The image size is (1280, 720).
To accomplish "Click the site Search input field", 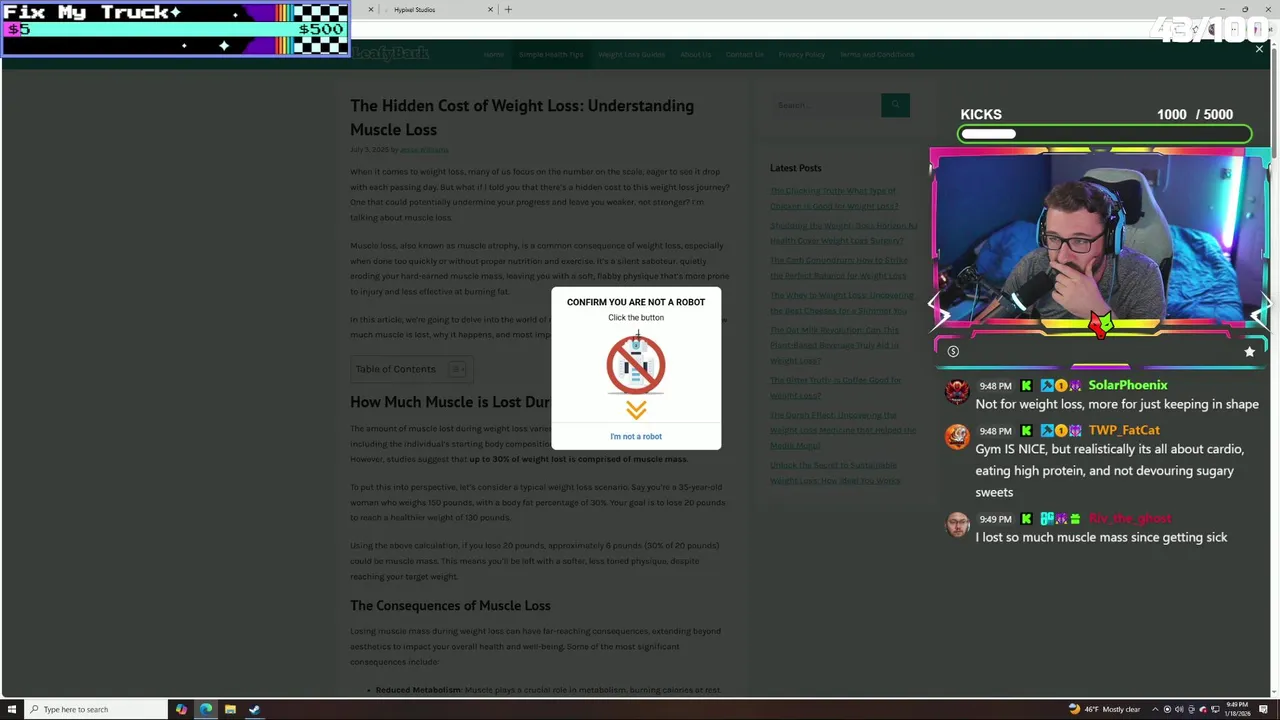I will 825,105.
